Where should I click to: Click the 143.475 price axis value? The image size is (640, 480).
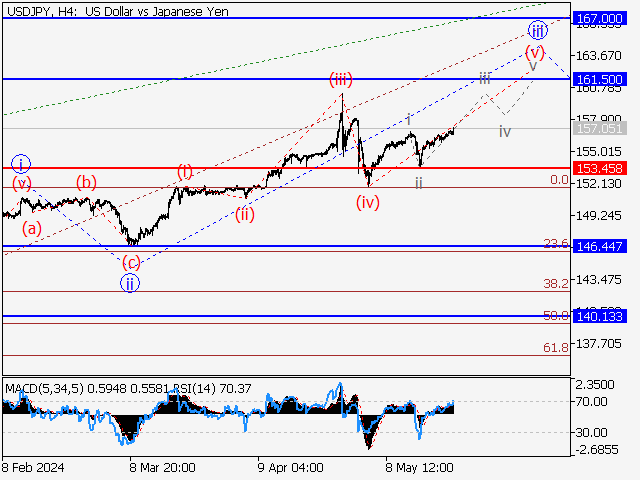[598, 280]
